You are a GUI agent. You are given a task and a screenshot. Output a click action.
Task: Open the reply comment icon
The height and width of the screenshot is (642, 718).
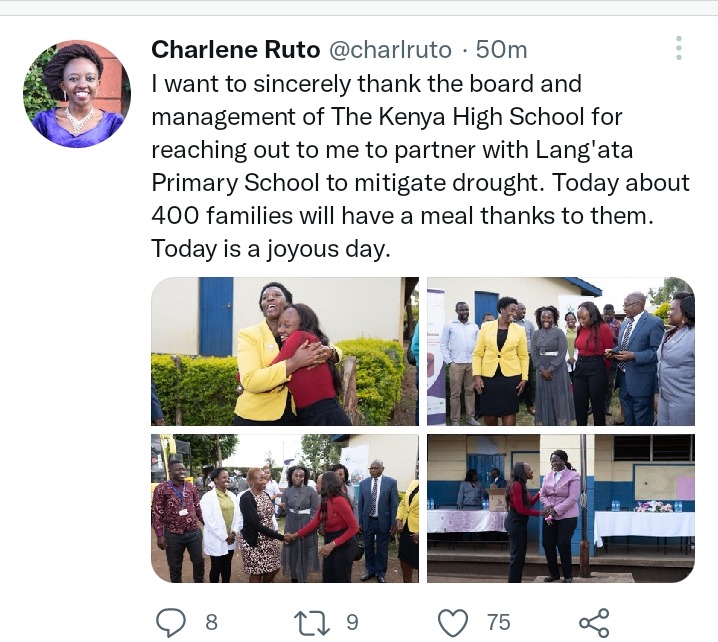pyautogui.click(x=171, y=623)
